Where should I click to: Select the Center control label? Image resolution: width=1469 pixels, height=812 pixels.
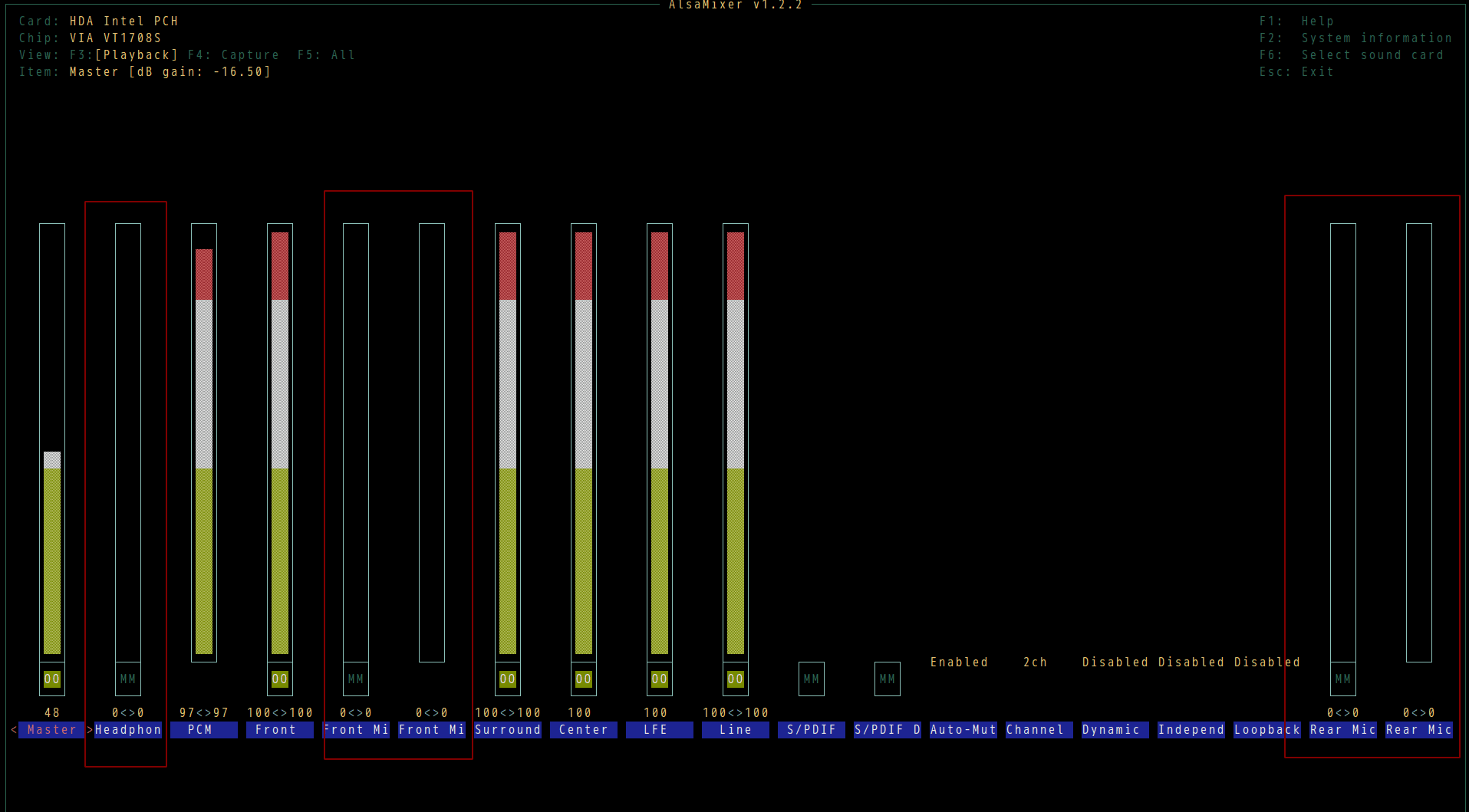click(584, 730)
